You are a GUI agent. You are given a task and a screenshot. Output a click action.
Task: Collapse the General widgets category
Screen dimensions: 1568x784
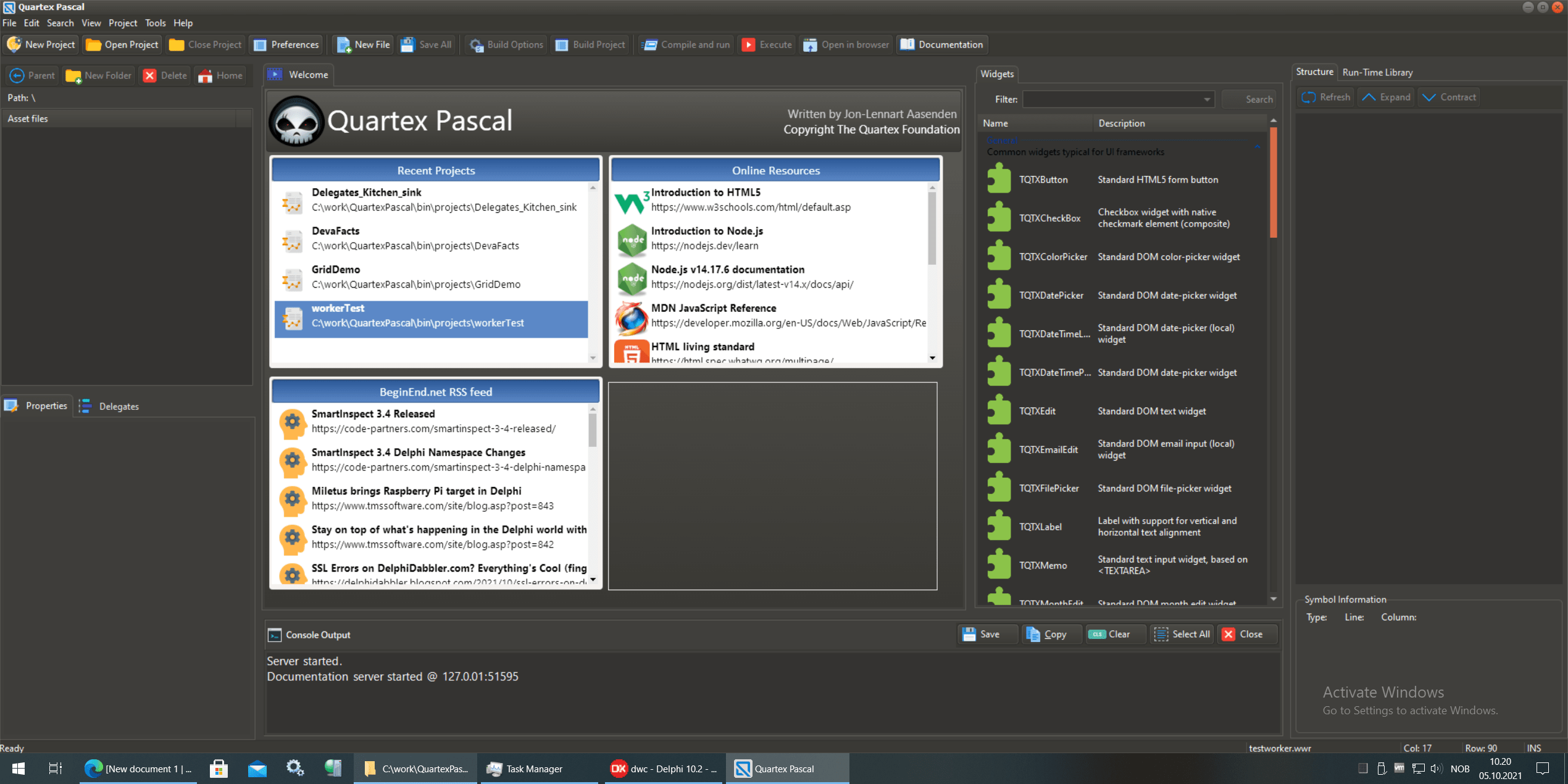pyautogui.click(x=1257, y=146)
